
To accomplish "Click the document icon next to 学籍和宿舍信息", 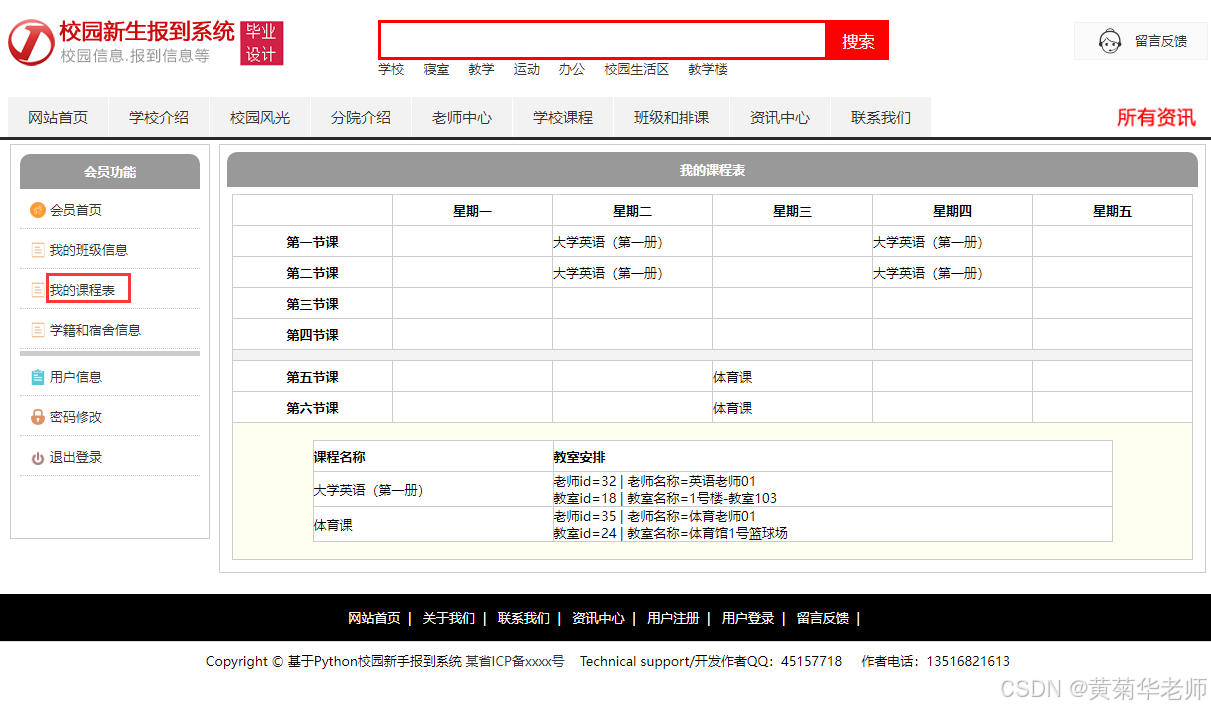I will 38,330.
